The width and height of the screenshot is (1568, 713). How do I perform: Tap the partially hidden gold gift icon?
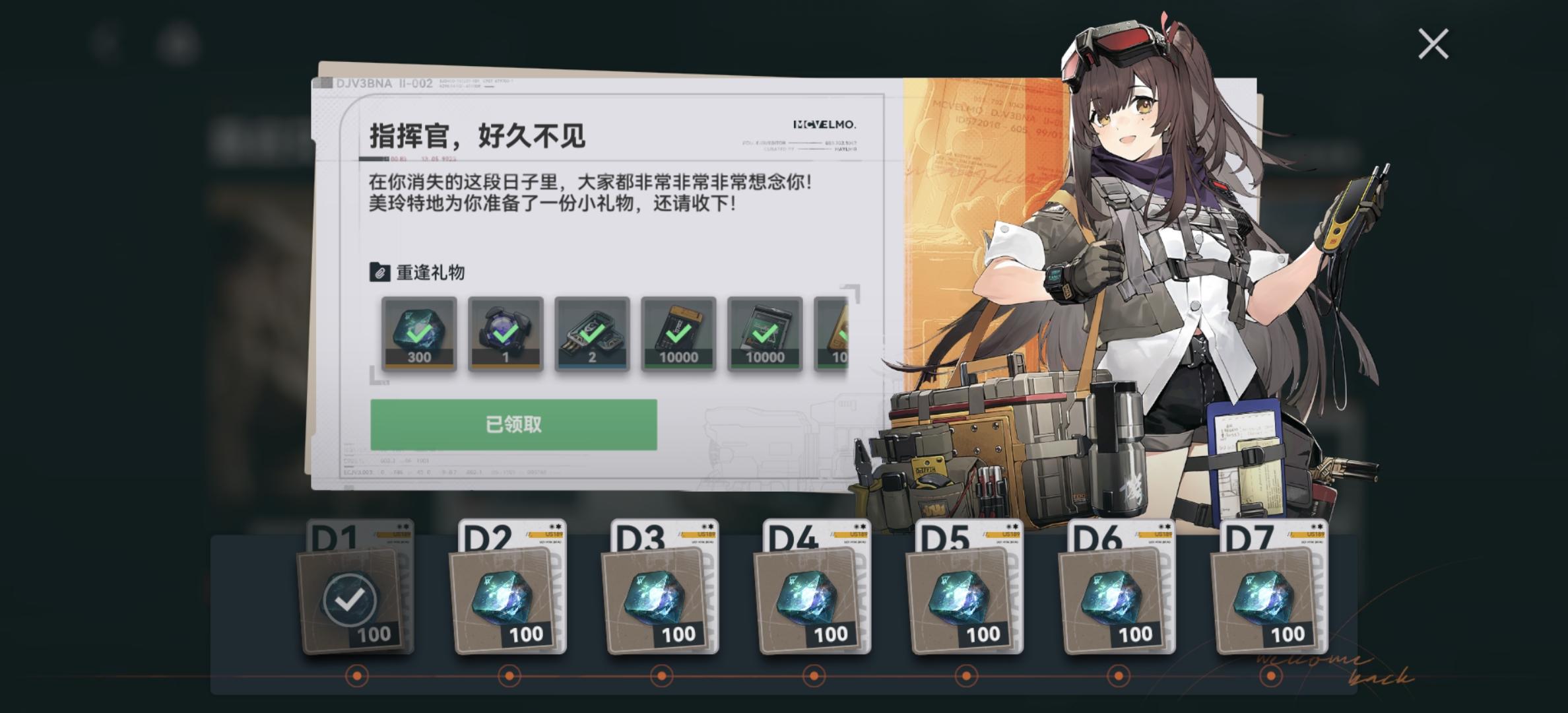pos(832,333)
